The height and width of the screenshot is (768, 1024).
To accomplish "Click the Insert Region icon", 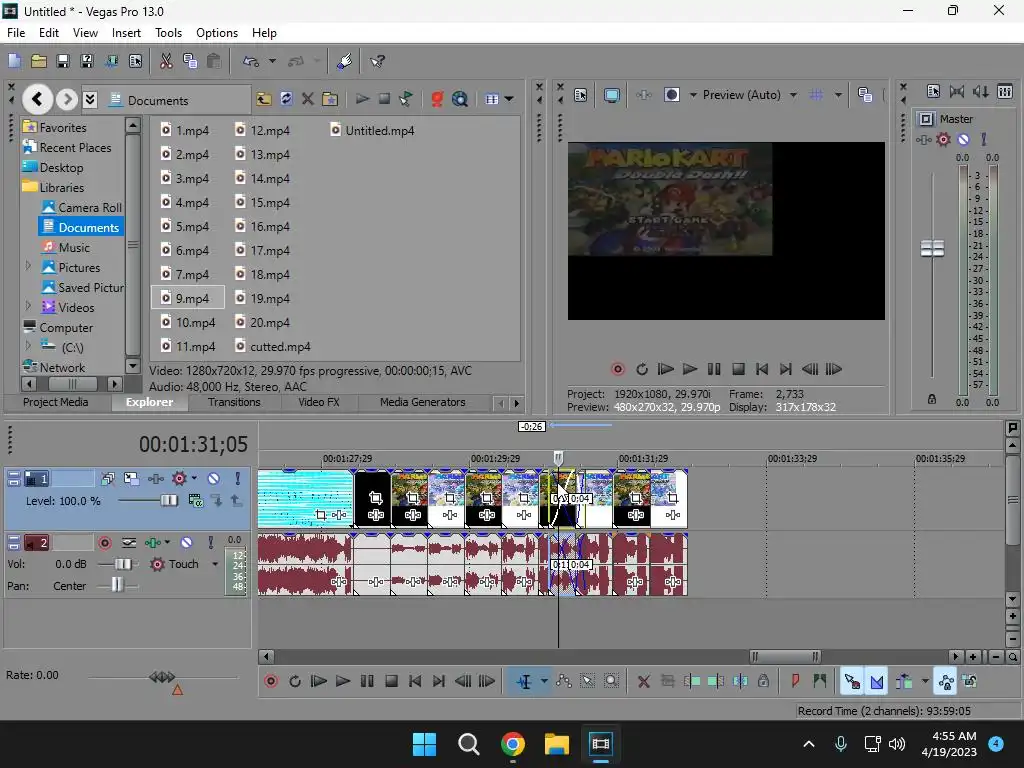I will pyautogui.click(x=820, y=681).
